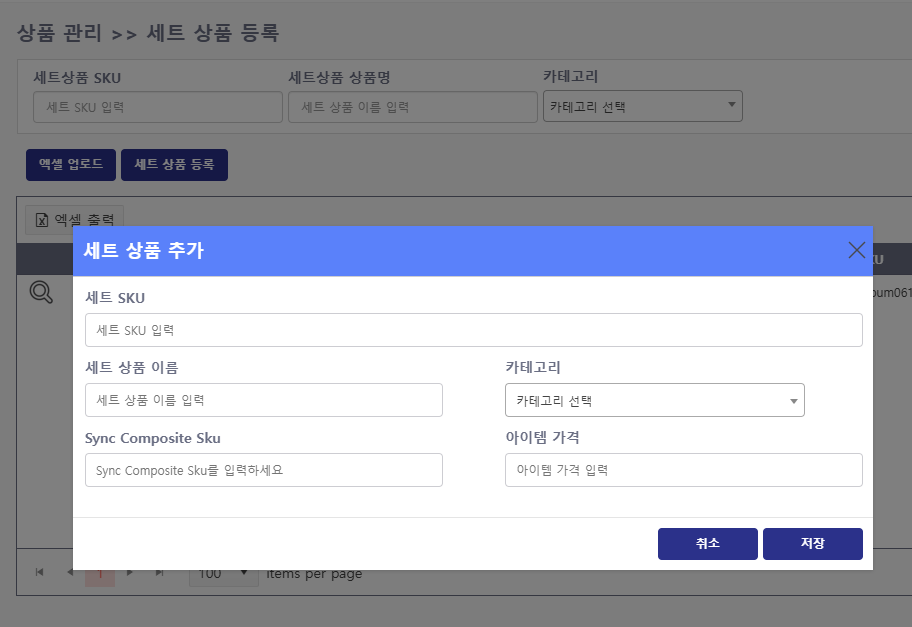Image resolution: width=912 pixels, height=627 pixels.
Task: Go to the next page of results
Action: (x=131, y=573)
